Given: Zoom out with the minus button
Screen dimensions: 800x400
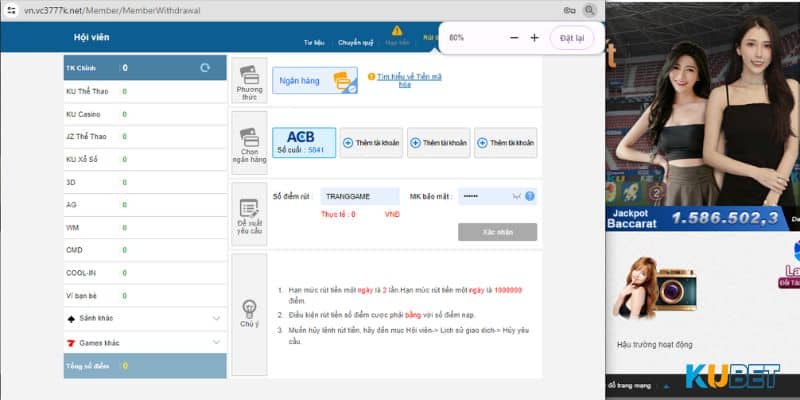Looking at the screenshot, I should point(514,38).
